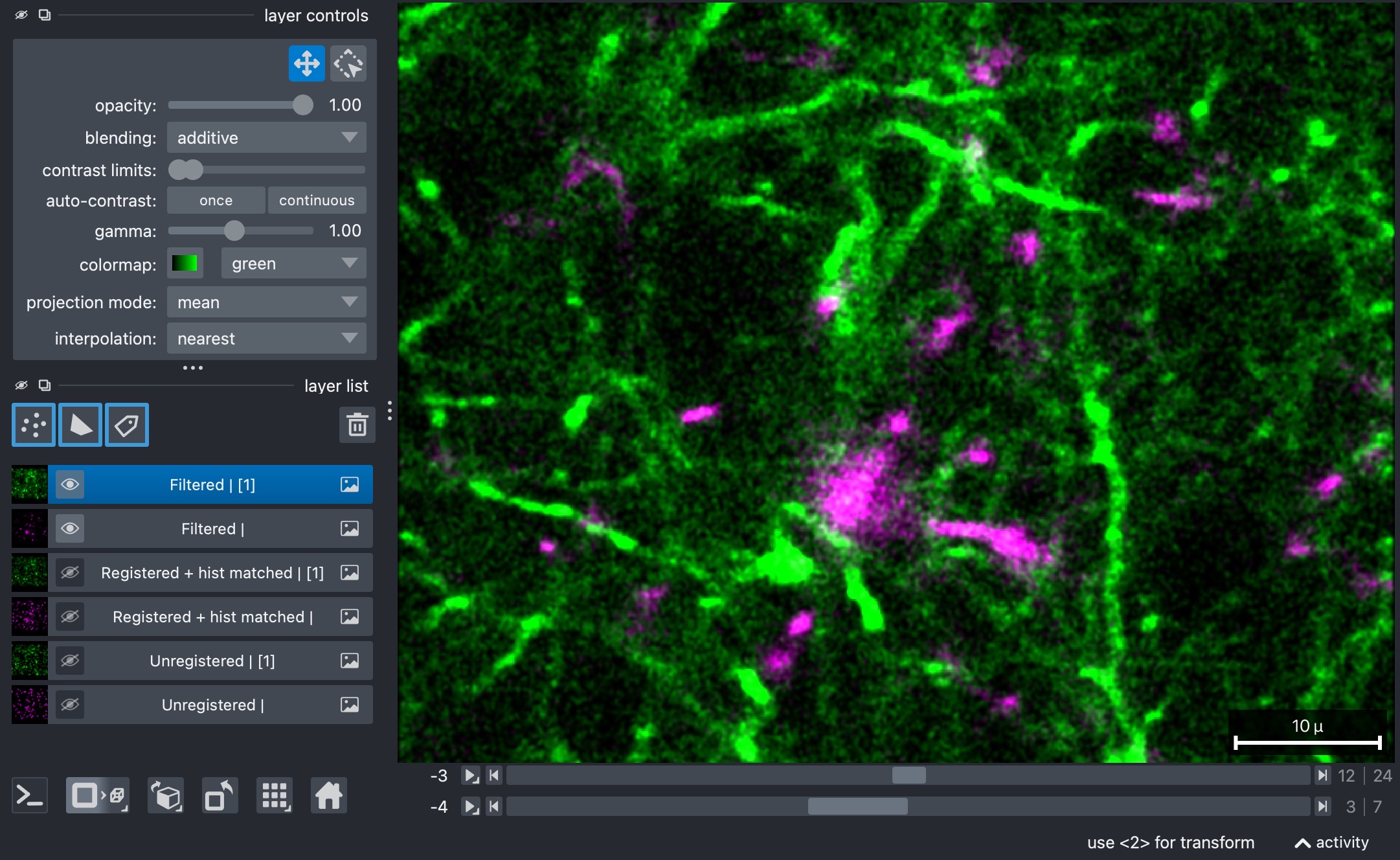Reset view with home icon

click(329, 795)
